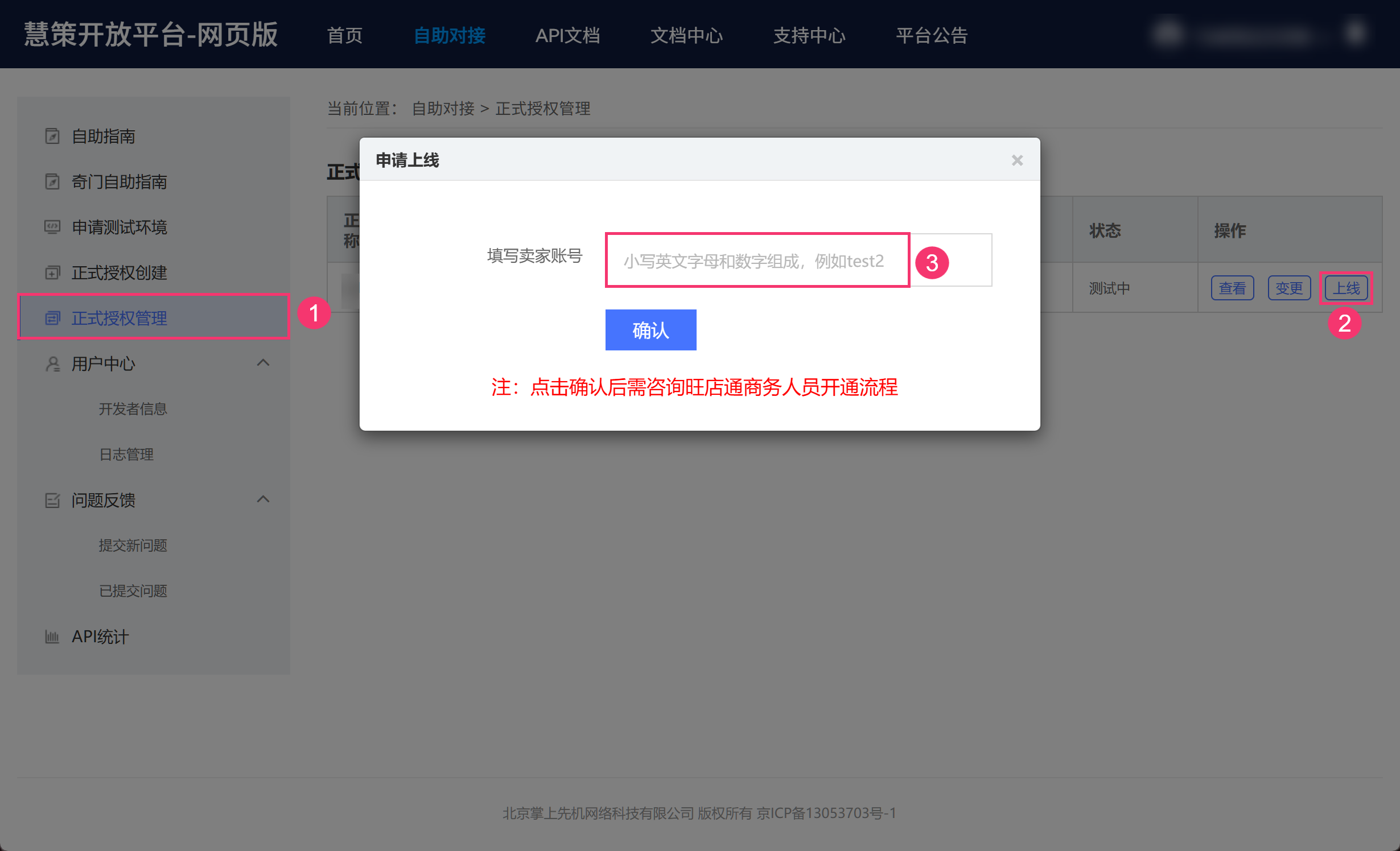Click the 申请测试环境 monitor icon
The image size is (1400, 851).
(x=52, y=228)
